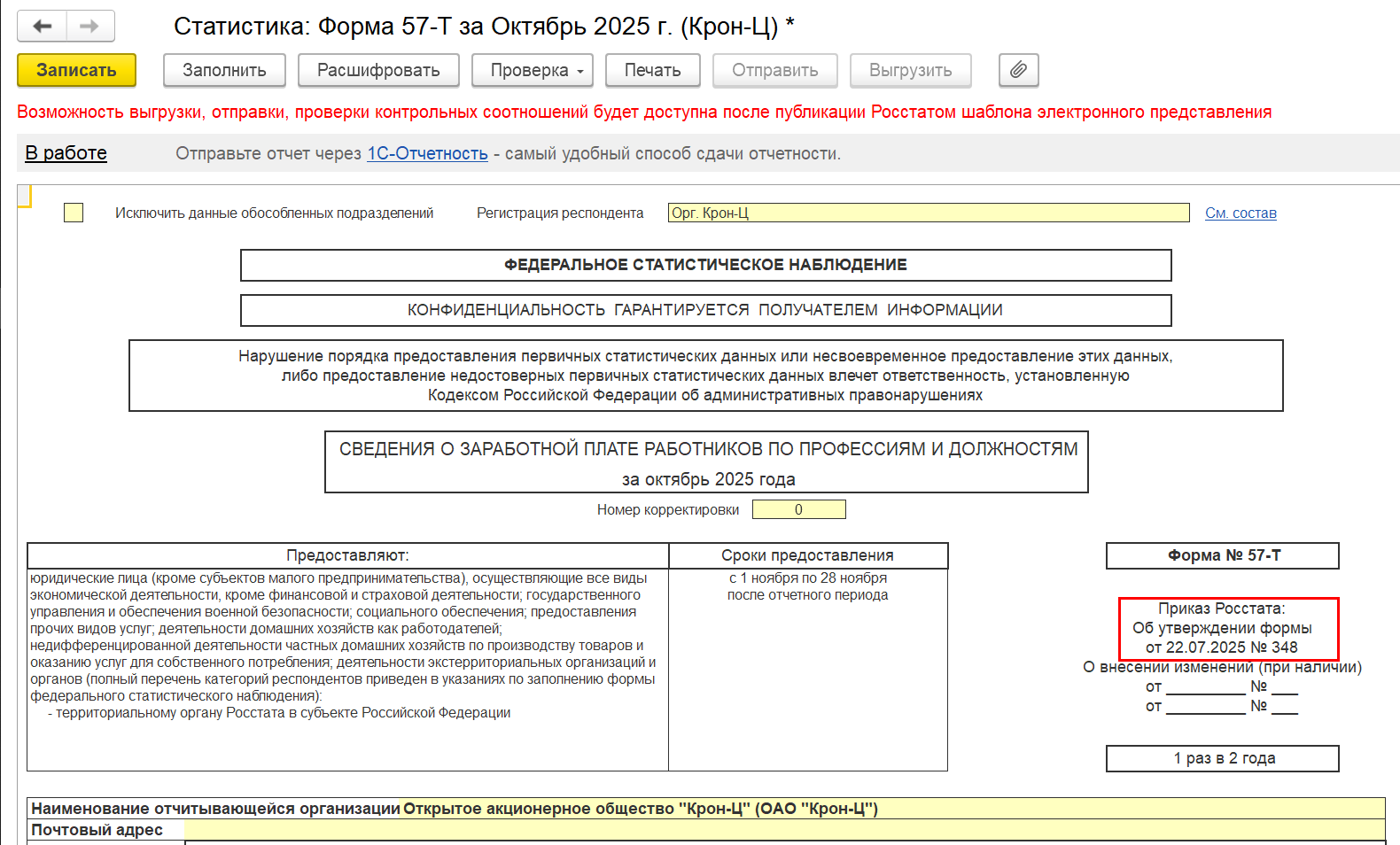Click the Выгрузить button

click(911, 70)
